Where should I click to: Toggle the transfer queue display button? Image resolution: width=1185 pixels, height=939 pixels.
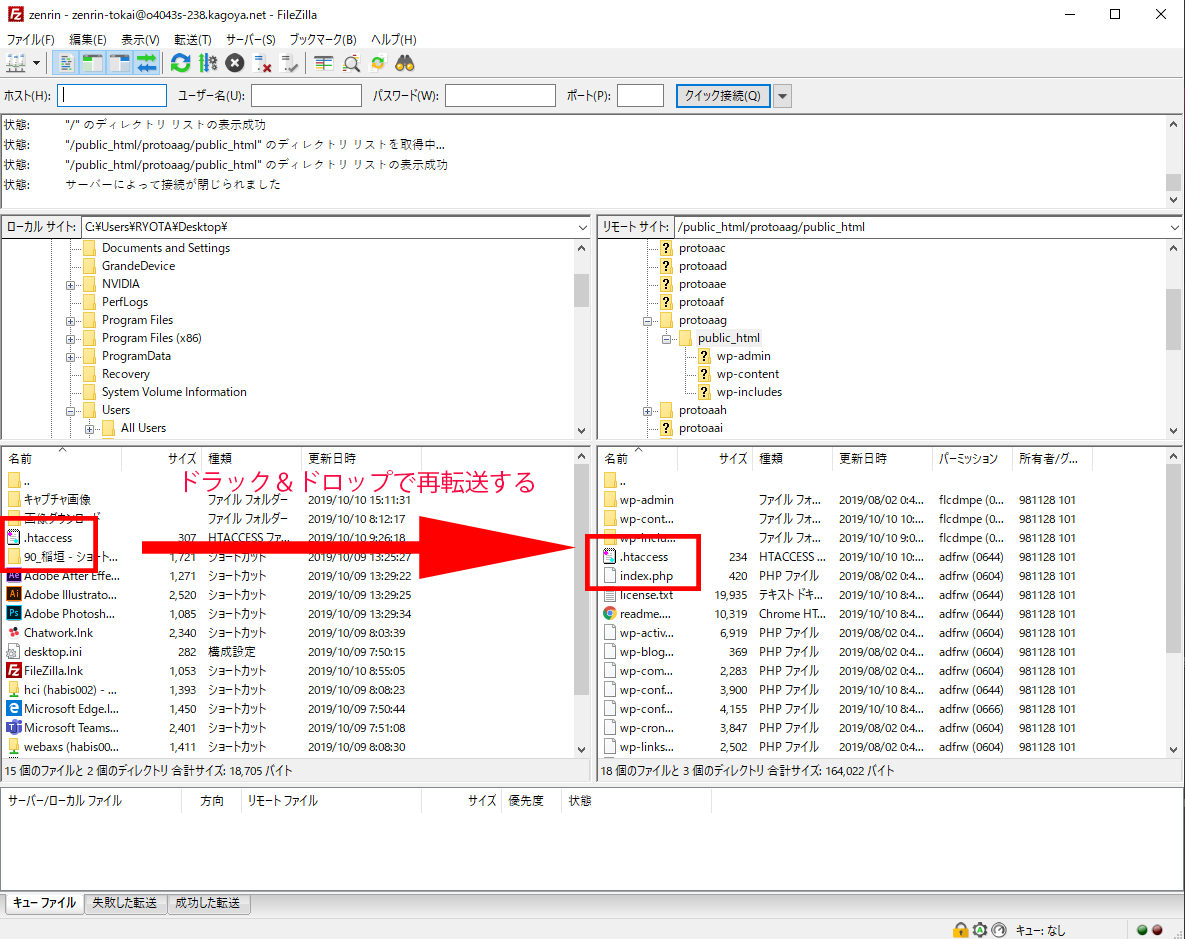147,63
